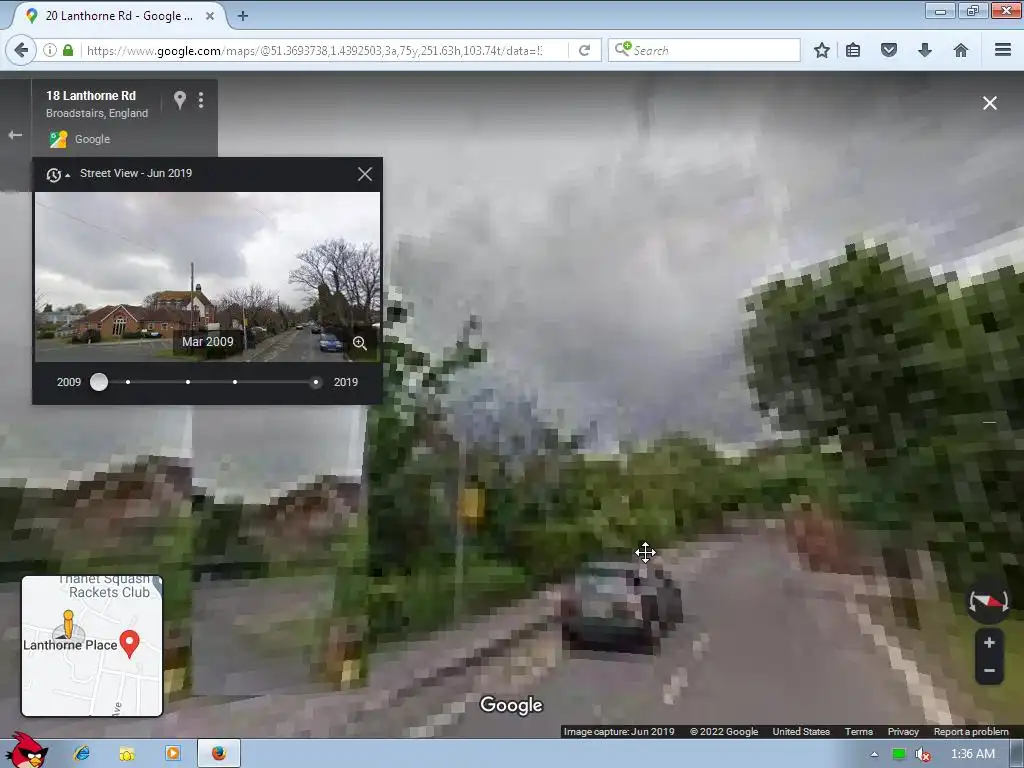Click Report a problem link

pos(971,731)
